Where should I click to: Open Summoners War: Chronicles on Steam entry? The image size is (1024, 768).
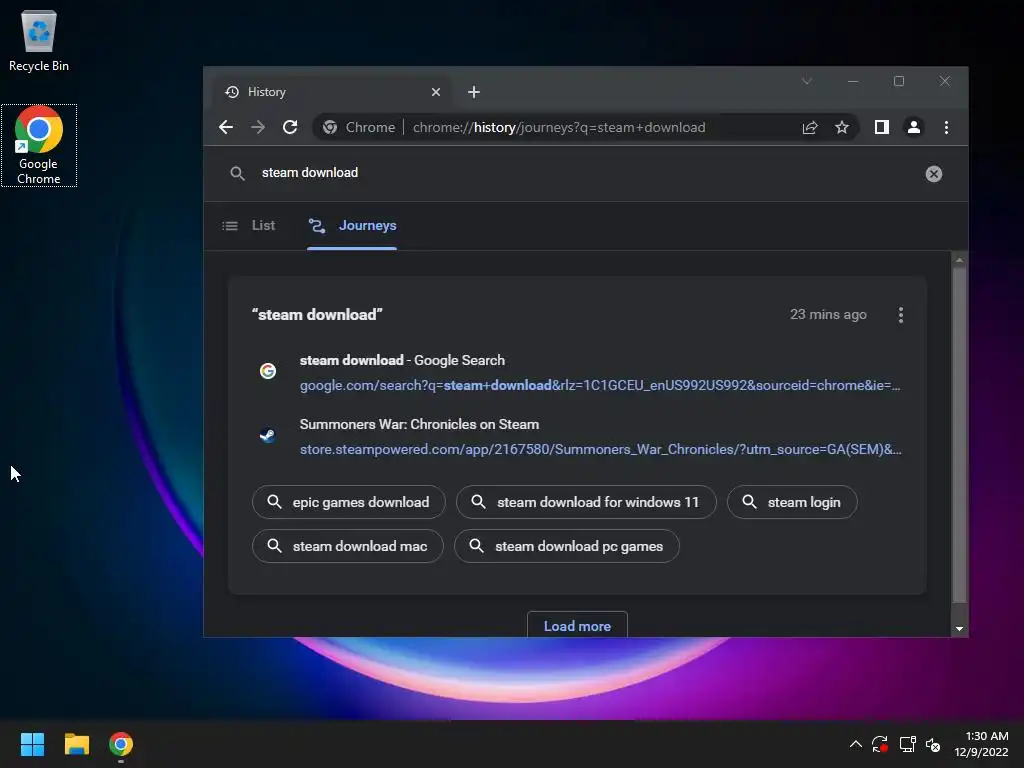[x=419, y=424]
